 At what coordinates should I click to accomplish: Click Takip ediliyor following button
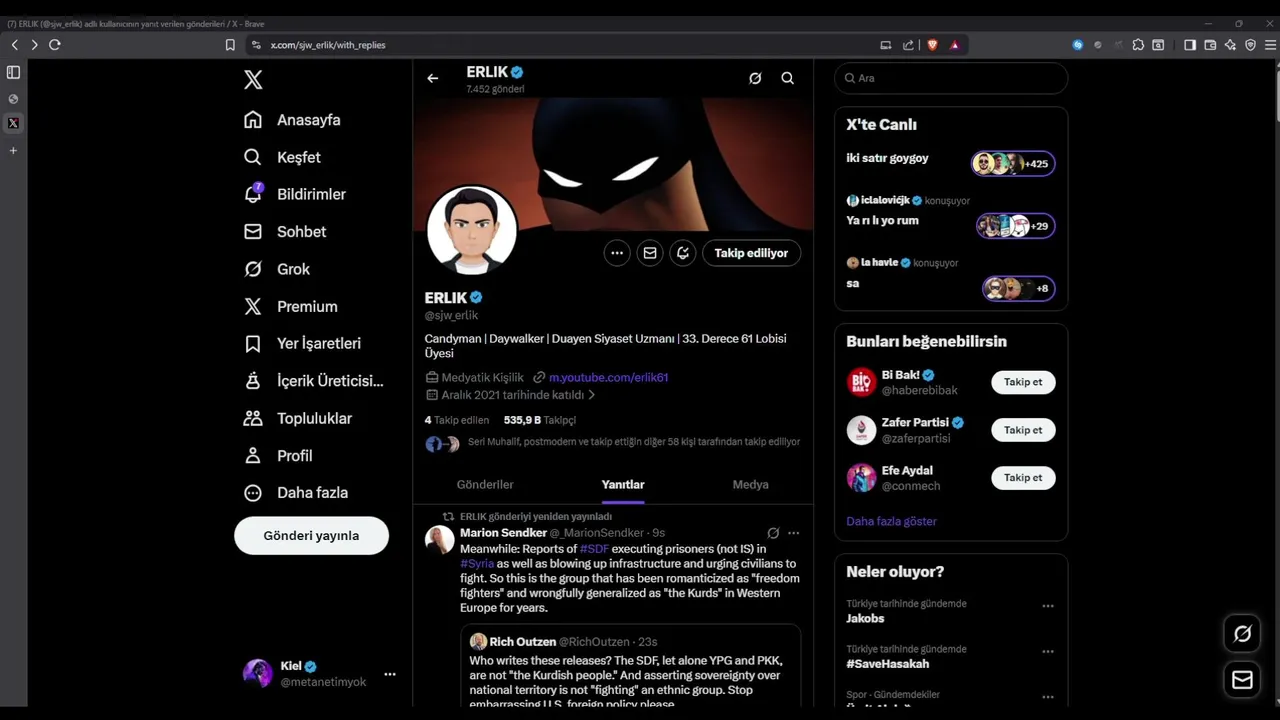click(751, 253)
